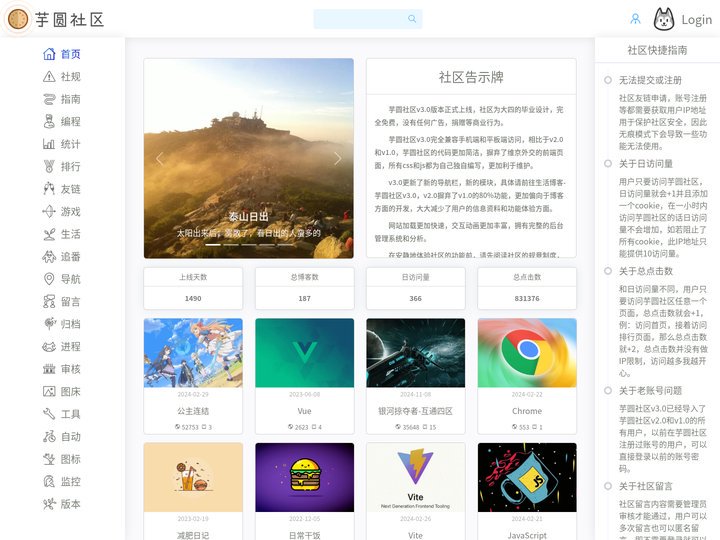
Task: Open the 减肥日记 drink illustration thumbnail
Action: point(193,477)
